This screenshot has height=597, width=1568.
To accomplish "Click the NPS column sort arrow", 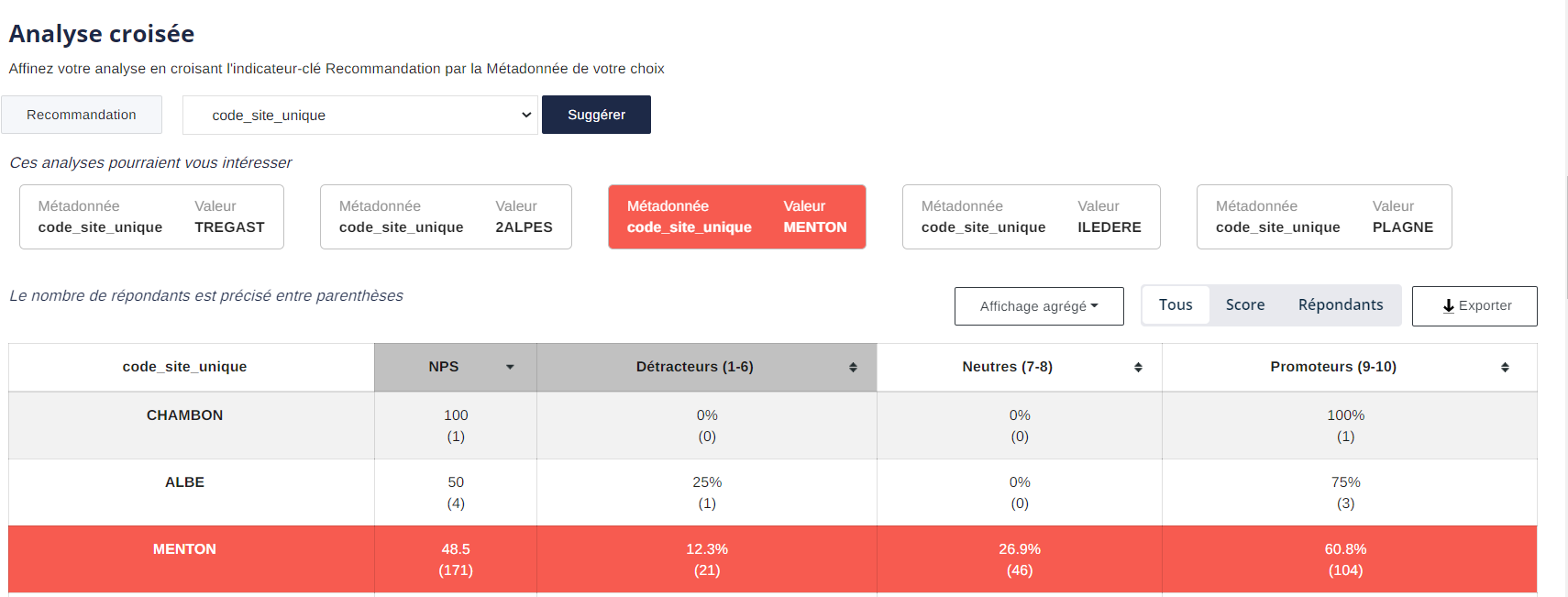I will pos(510,367).
